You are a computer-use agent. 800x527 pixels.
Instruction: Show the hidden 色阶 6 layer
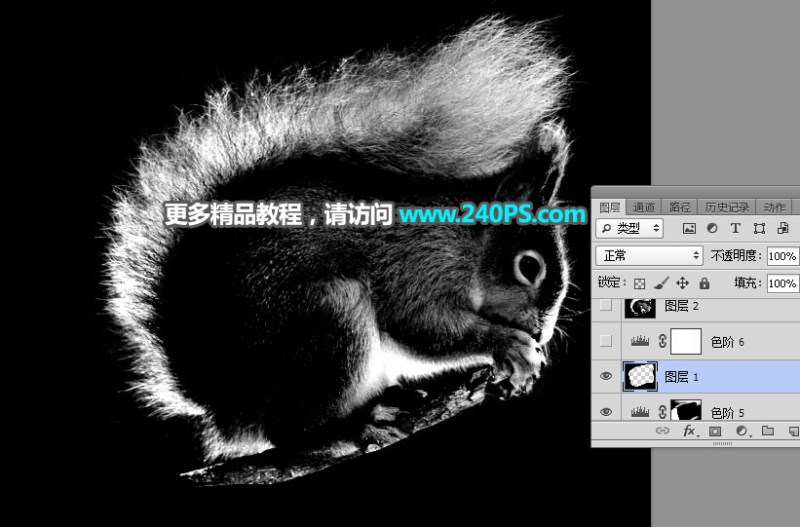[x=606, y=341]
